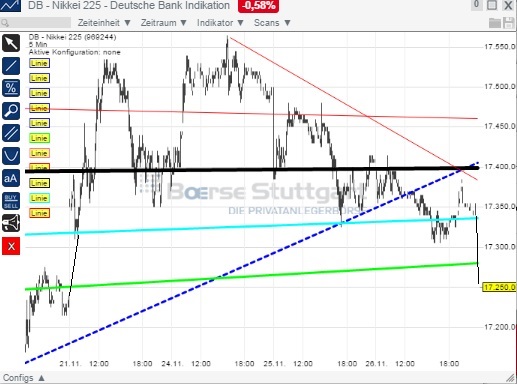Viewport: 517px width, 384px height.
Task: Click the chart logo icon in title bar
Action: pyautogui.click(x=10, y=5)
